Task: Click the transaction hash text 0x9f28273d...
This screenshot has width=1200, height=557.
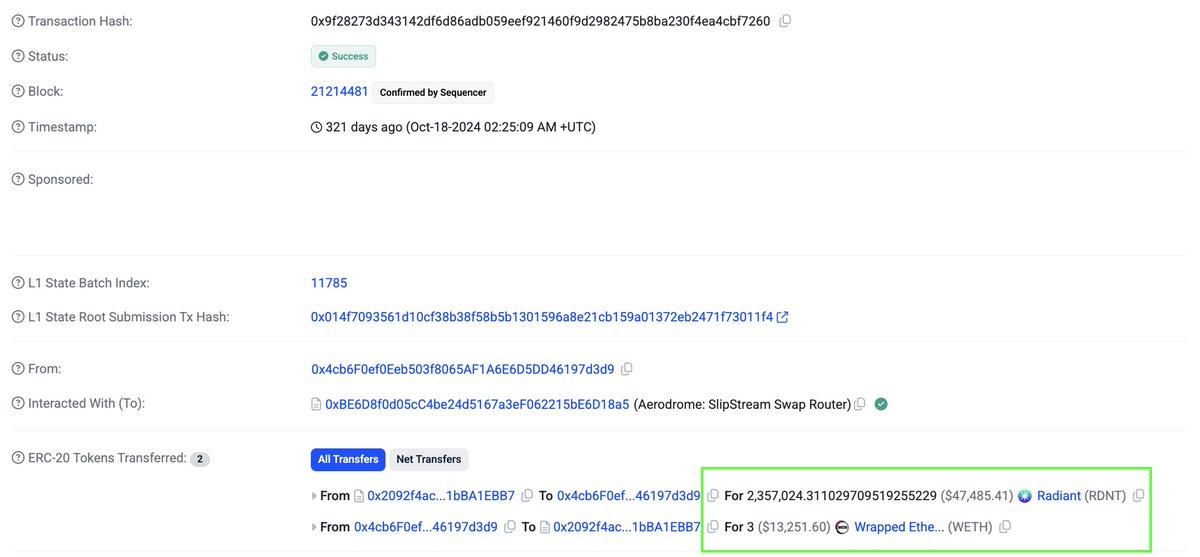Action: click(541, 21)
